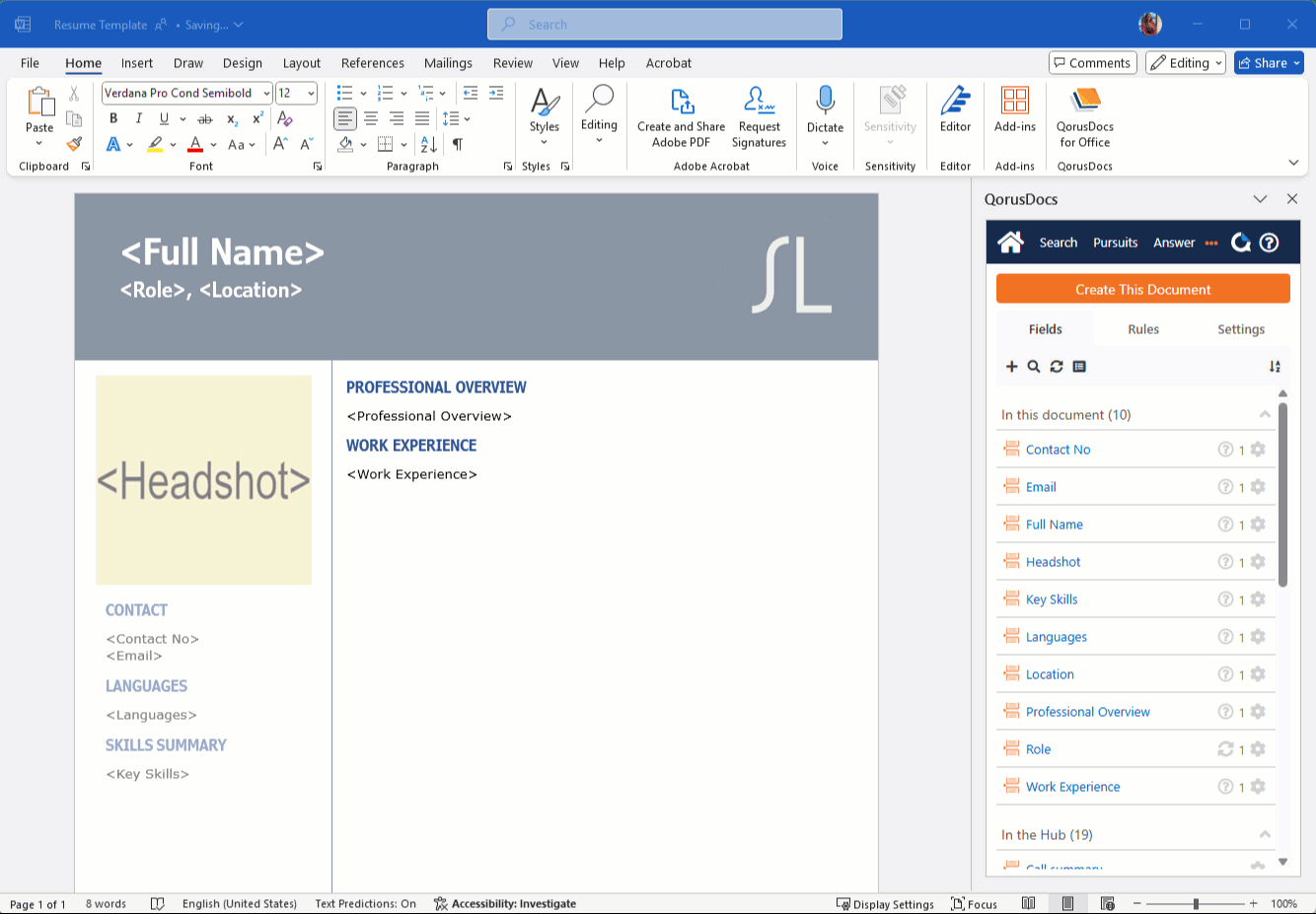The height and width of the screenshot is (914, 1316).
Task: Toggle bold formatting
Action: (113, 118)
